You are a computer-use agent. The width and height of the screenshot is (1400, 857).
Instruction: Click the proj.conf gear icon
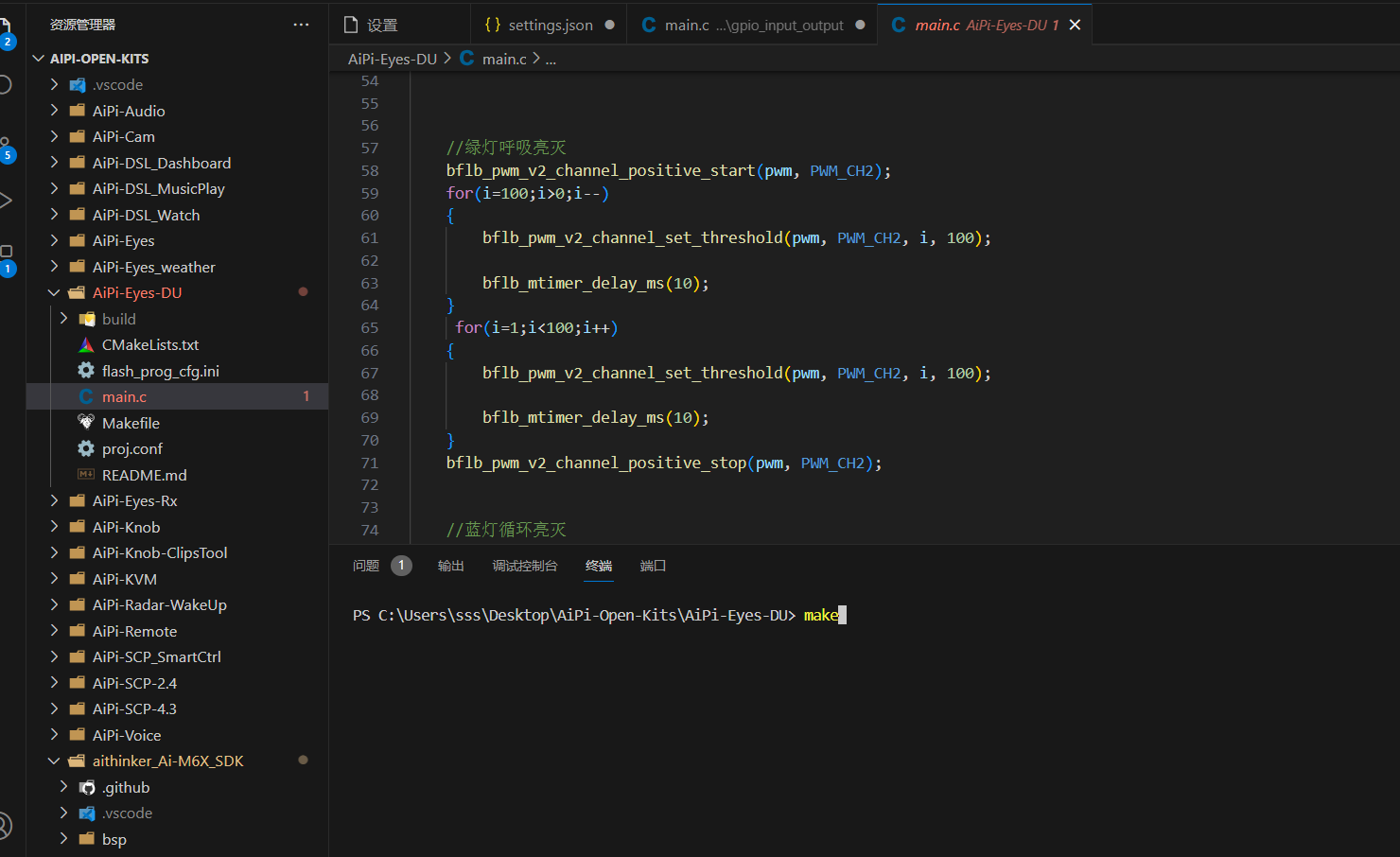pyautogui.click(x=86, y=448)
